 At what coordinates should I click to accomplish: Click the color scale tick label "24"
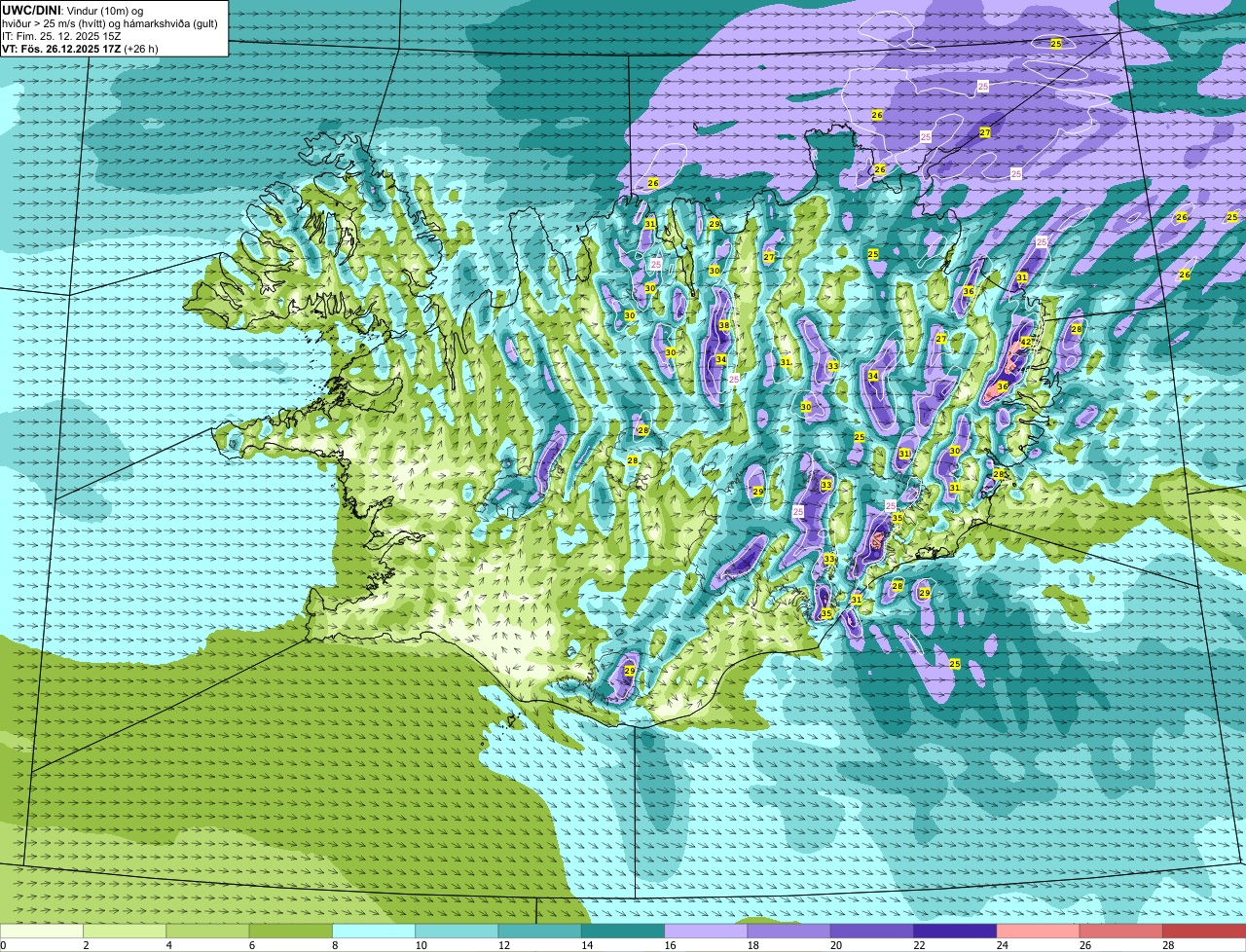click(1003, 944)
